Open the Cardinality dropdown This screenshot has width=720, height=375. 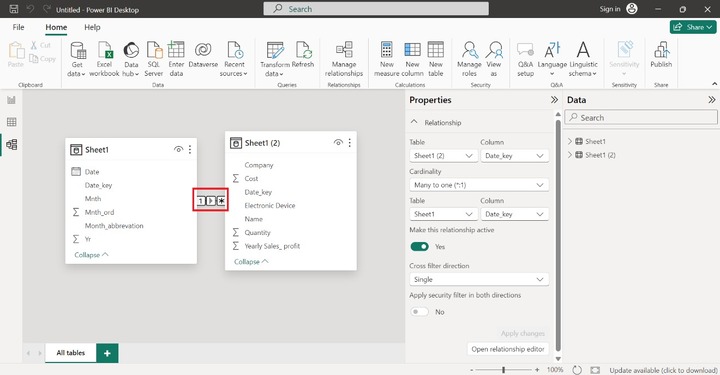479,185
